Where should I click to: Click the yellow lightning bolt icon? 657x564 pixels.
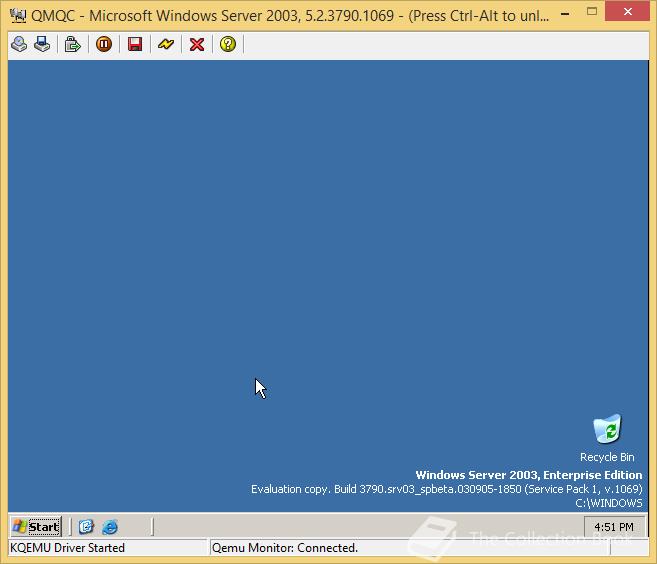(x=166, y=44)
